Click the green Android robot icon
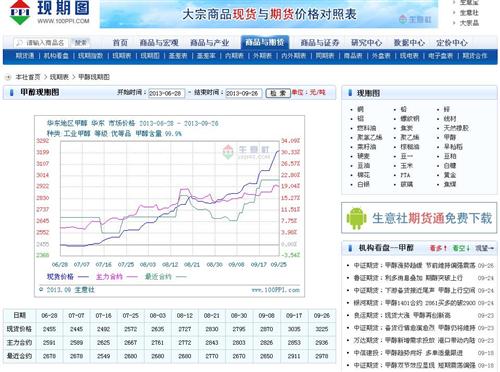Image resolution: width=500 pixels, height=372 pixels. [x=356, y=218]
